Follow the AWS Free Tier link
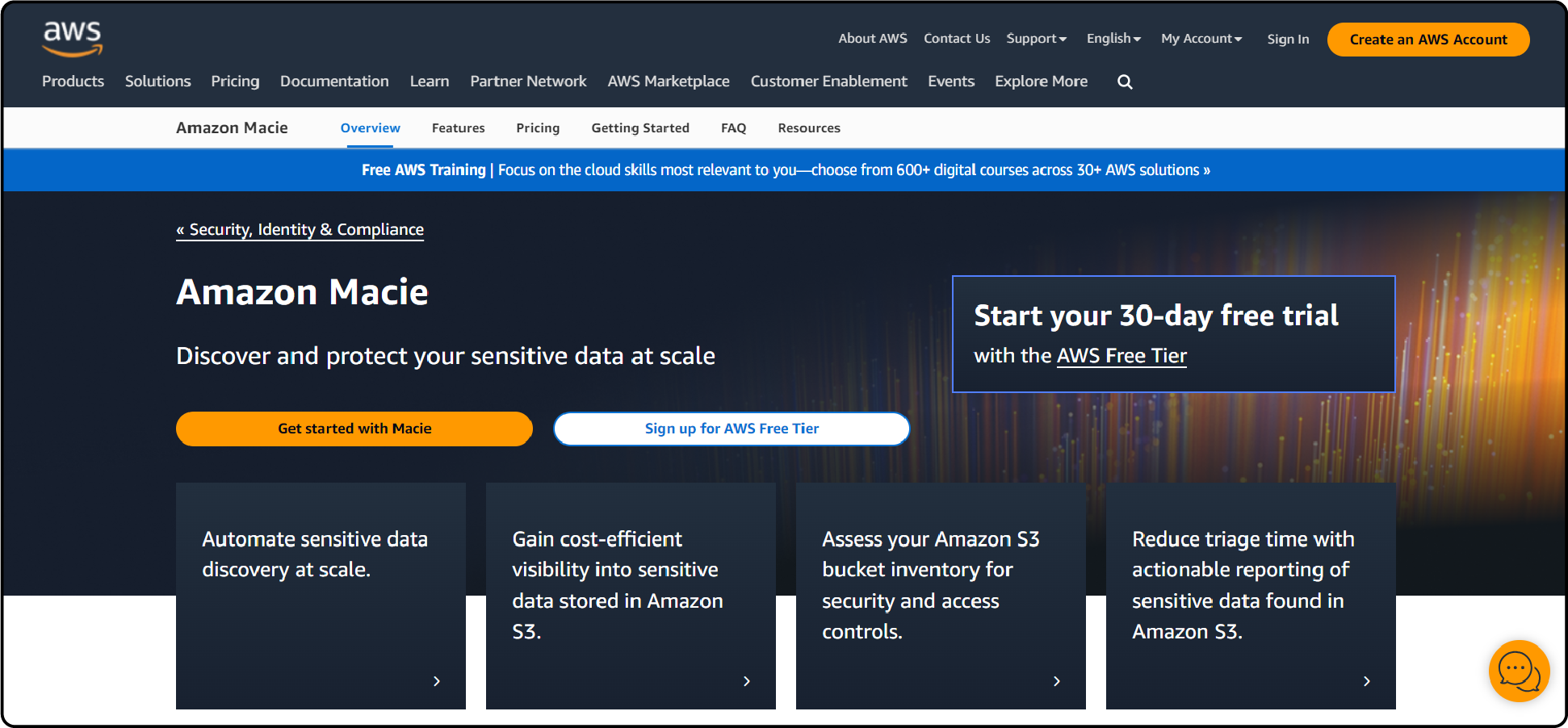This screenshot has height=728, width=1568. pos(1121,356)
